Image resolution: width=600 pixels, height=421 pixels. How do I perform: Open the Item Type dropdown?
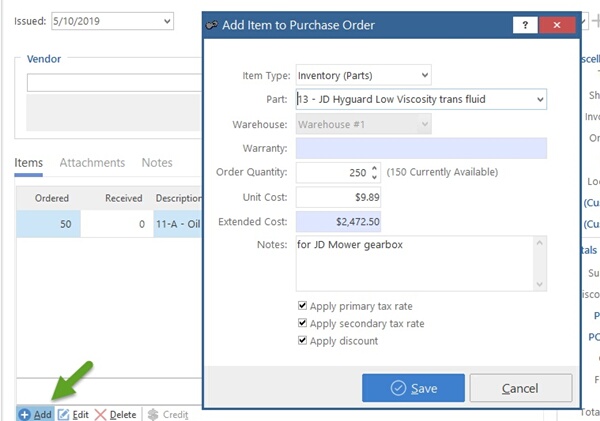click(x=424, y=75)
